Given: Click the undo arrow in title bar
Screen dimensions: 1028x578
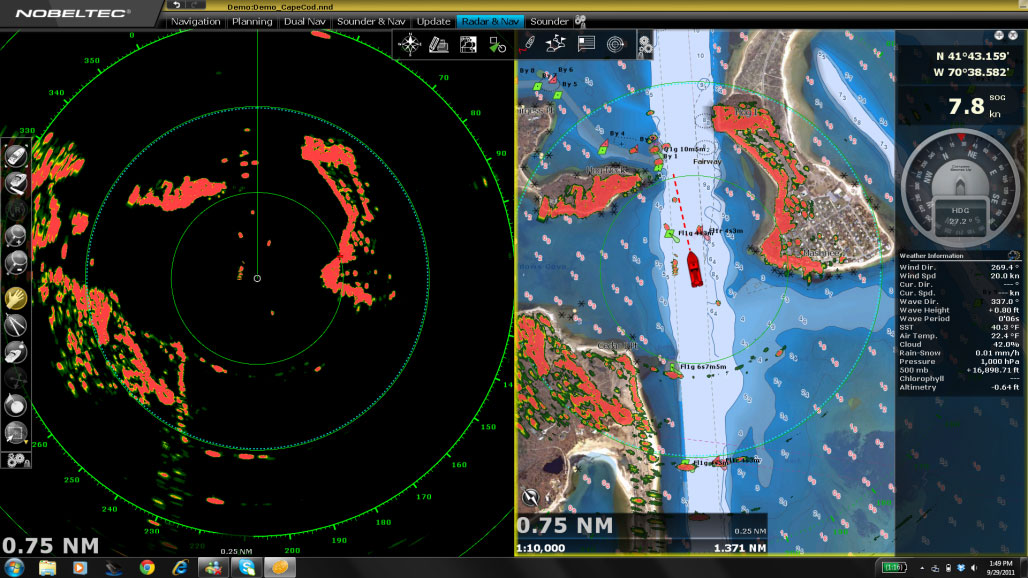Looking at the screenshot, I should click(176, 5).
